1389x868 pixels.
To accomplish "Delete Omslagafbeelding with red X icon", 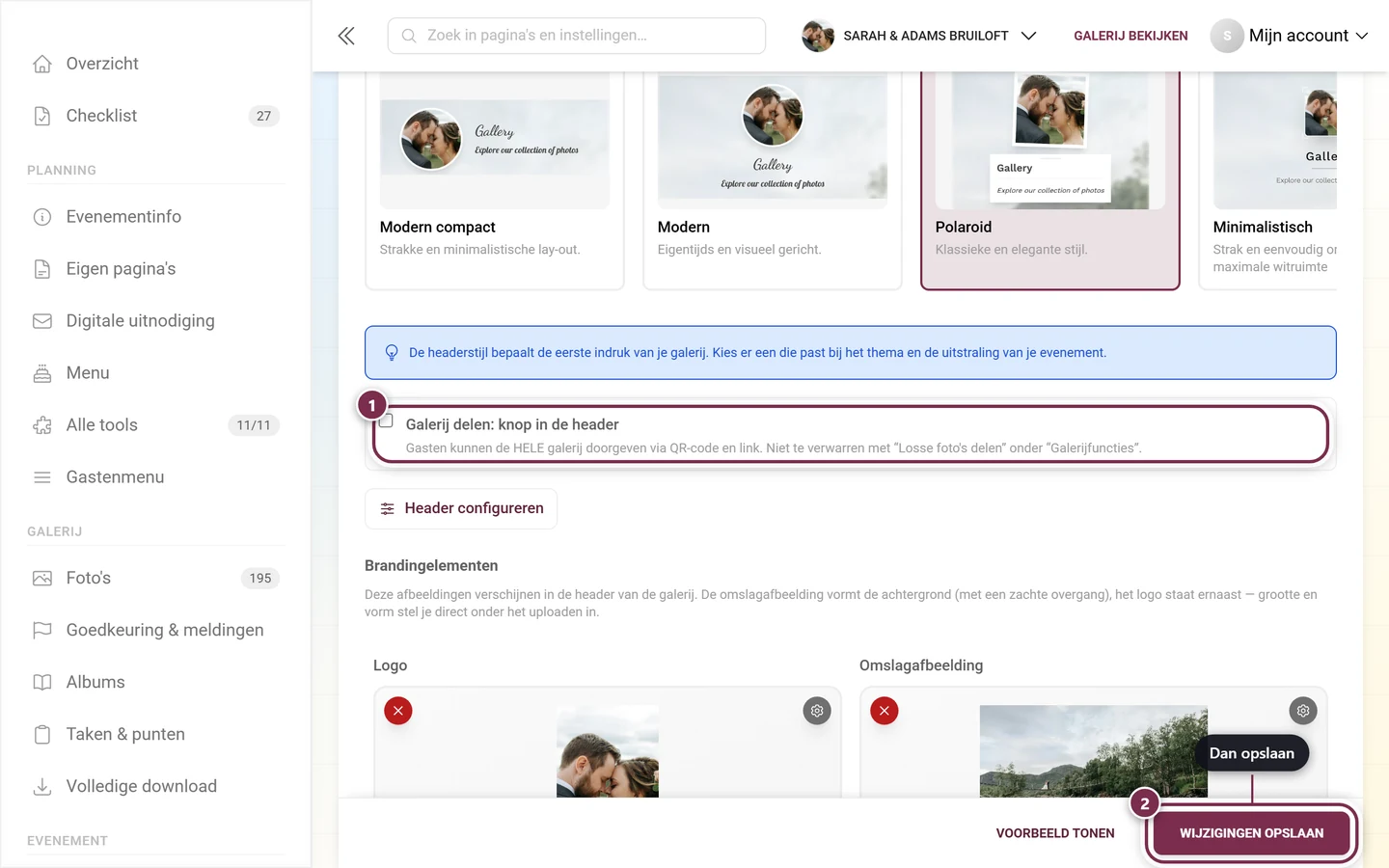I will (885, 711).
